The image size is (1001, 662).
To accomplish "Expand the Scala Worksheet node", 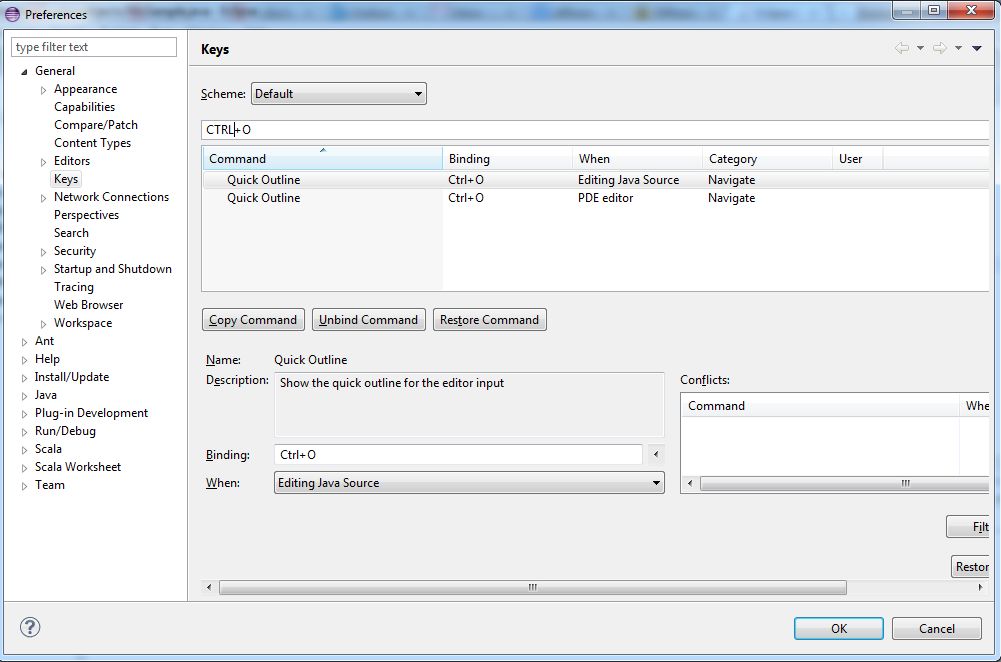I will pos(24,468).
